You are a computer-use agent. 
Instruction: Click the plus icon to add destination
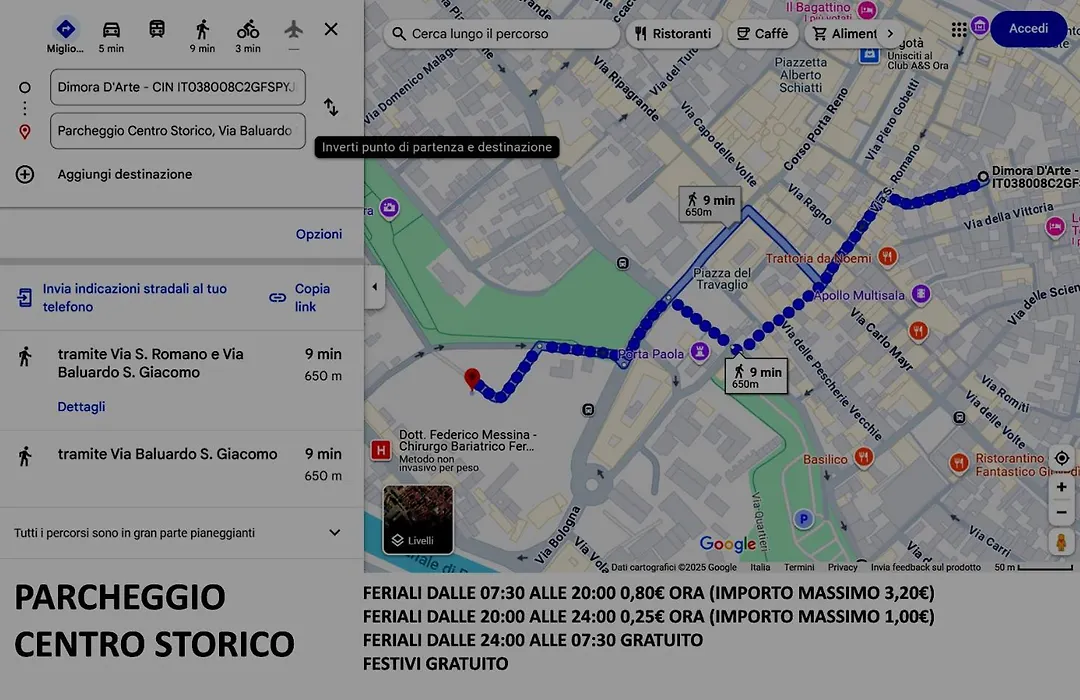point(25,174)
